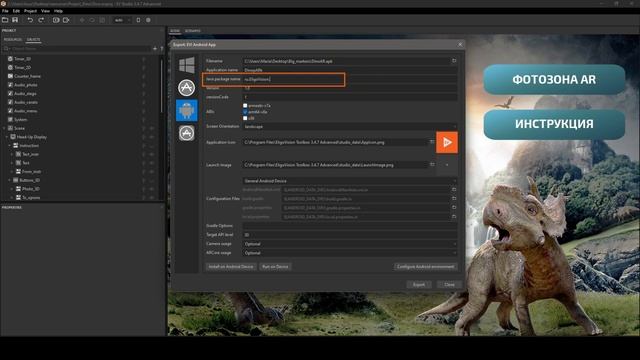This screenshot has width=640, height=360.
Task: Toggle visibility eye for Frame_instr row
Action: point(151,171)
